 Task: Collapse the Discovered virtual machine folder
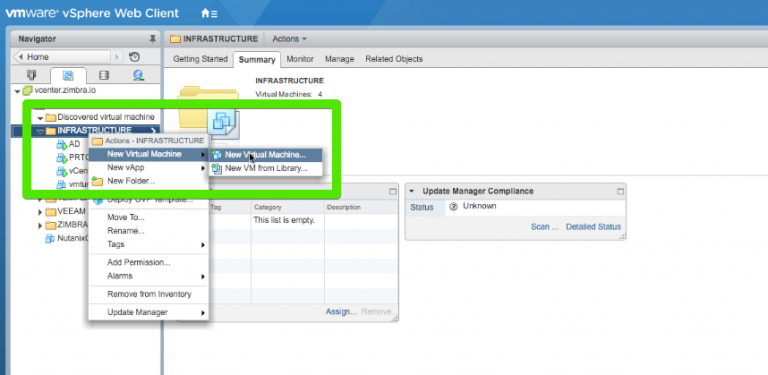(x=40, y=118)
